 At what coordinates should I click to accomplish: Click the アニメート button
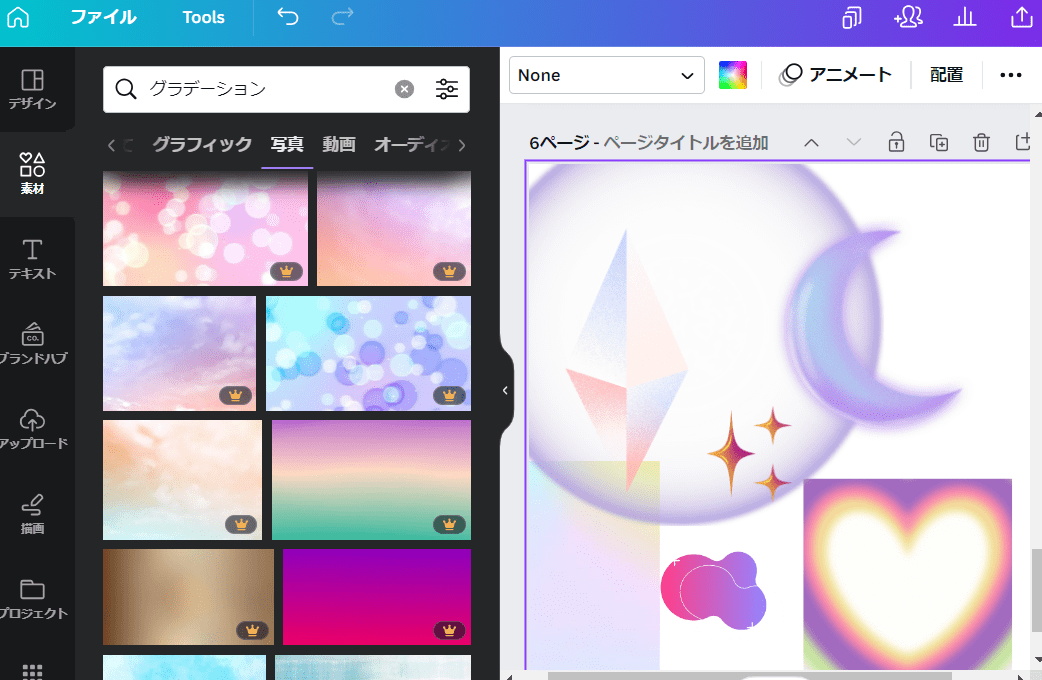click(836, 75)
